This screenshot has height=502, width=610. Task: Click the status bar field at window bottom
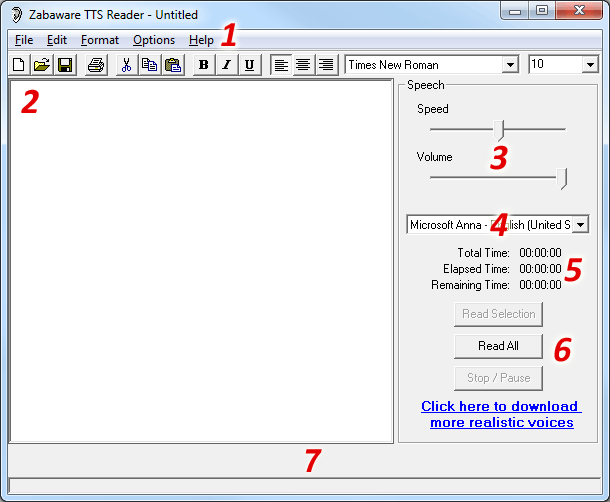[305, 486]
